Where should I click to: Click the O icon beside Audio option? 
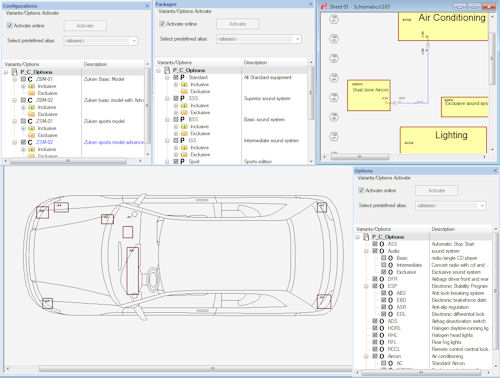click(x=382, y=251)
